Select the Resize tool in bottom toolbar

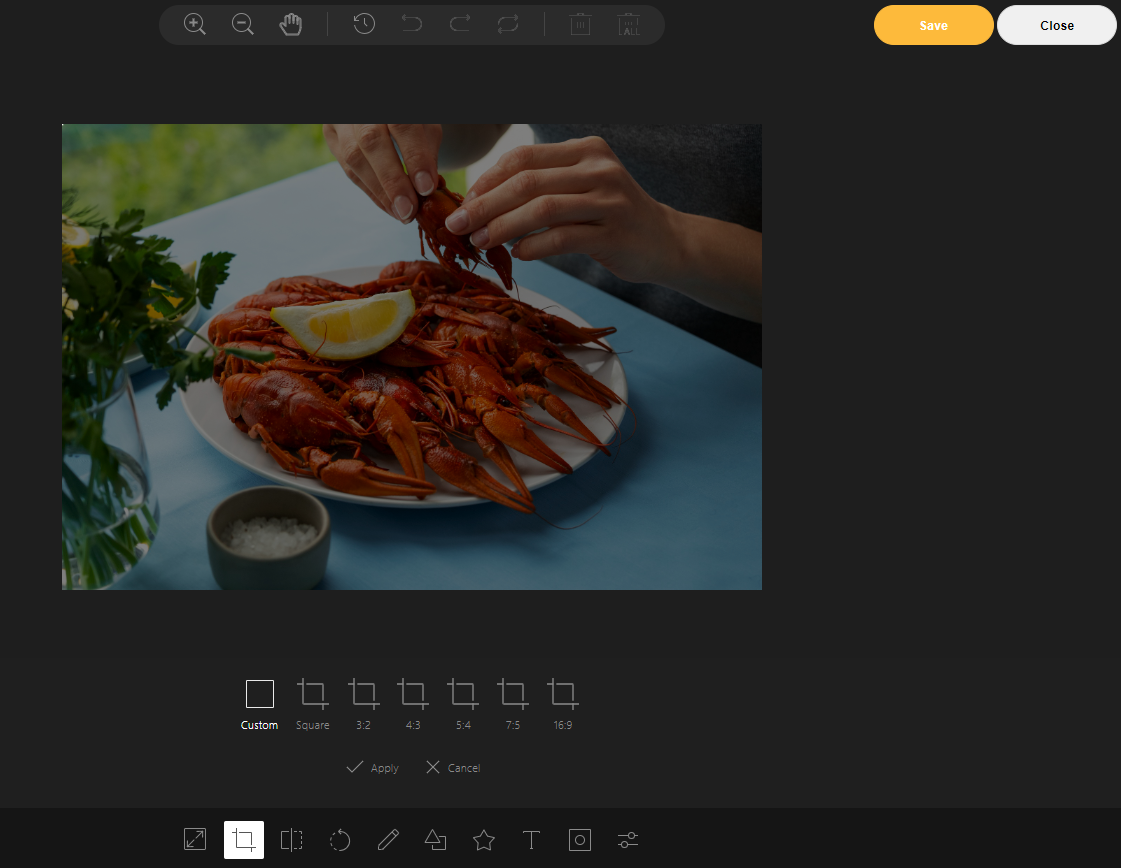coord(195,839)
